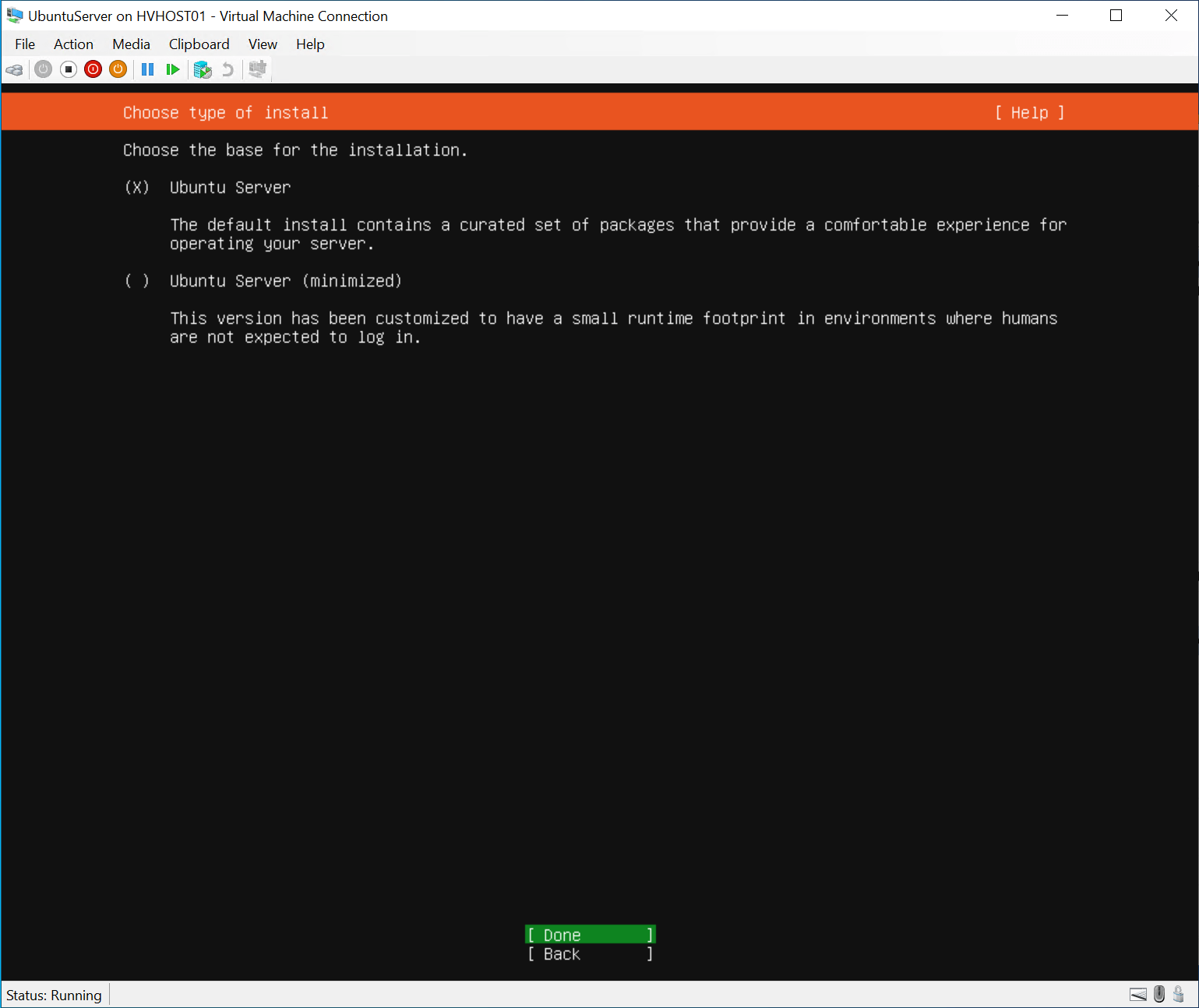Click the orange Save state icon
The height and width of the screenshot is (1008, 1199).
(118, 69)
